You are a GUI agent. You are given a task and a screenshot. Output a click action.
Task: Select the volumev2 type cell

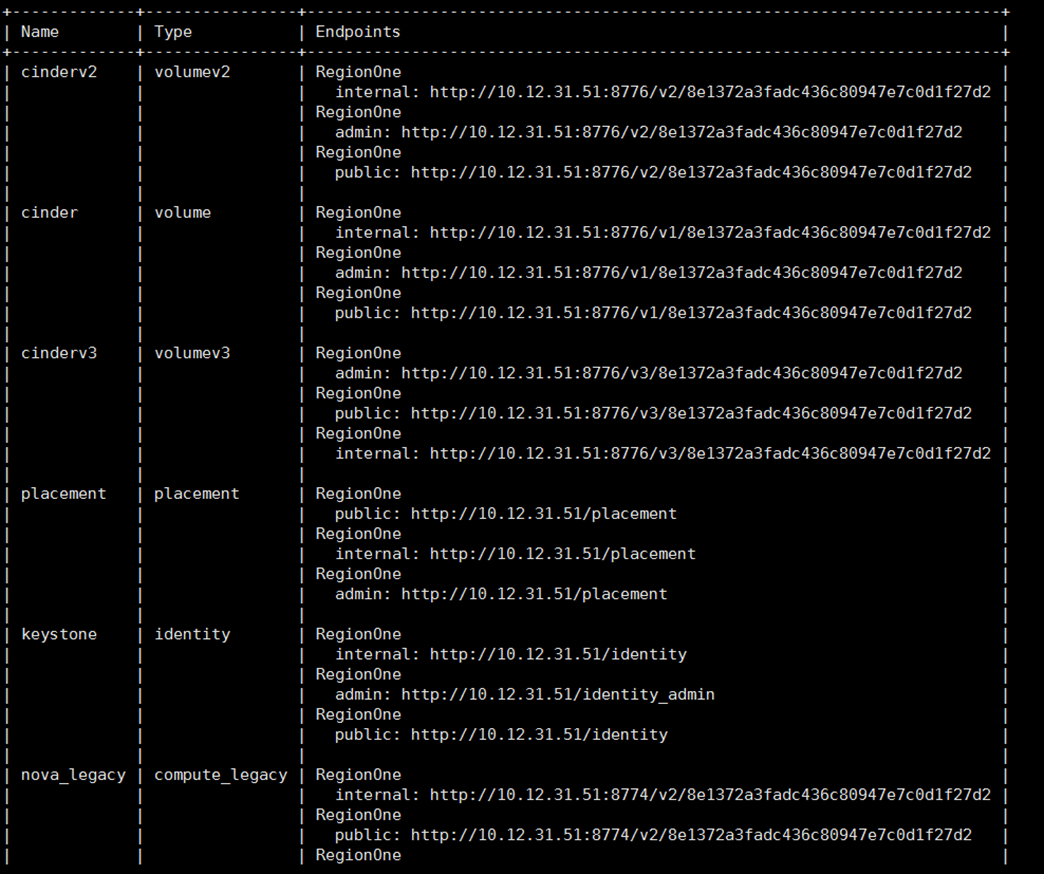[192, 72]
